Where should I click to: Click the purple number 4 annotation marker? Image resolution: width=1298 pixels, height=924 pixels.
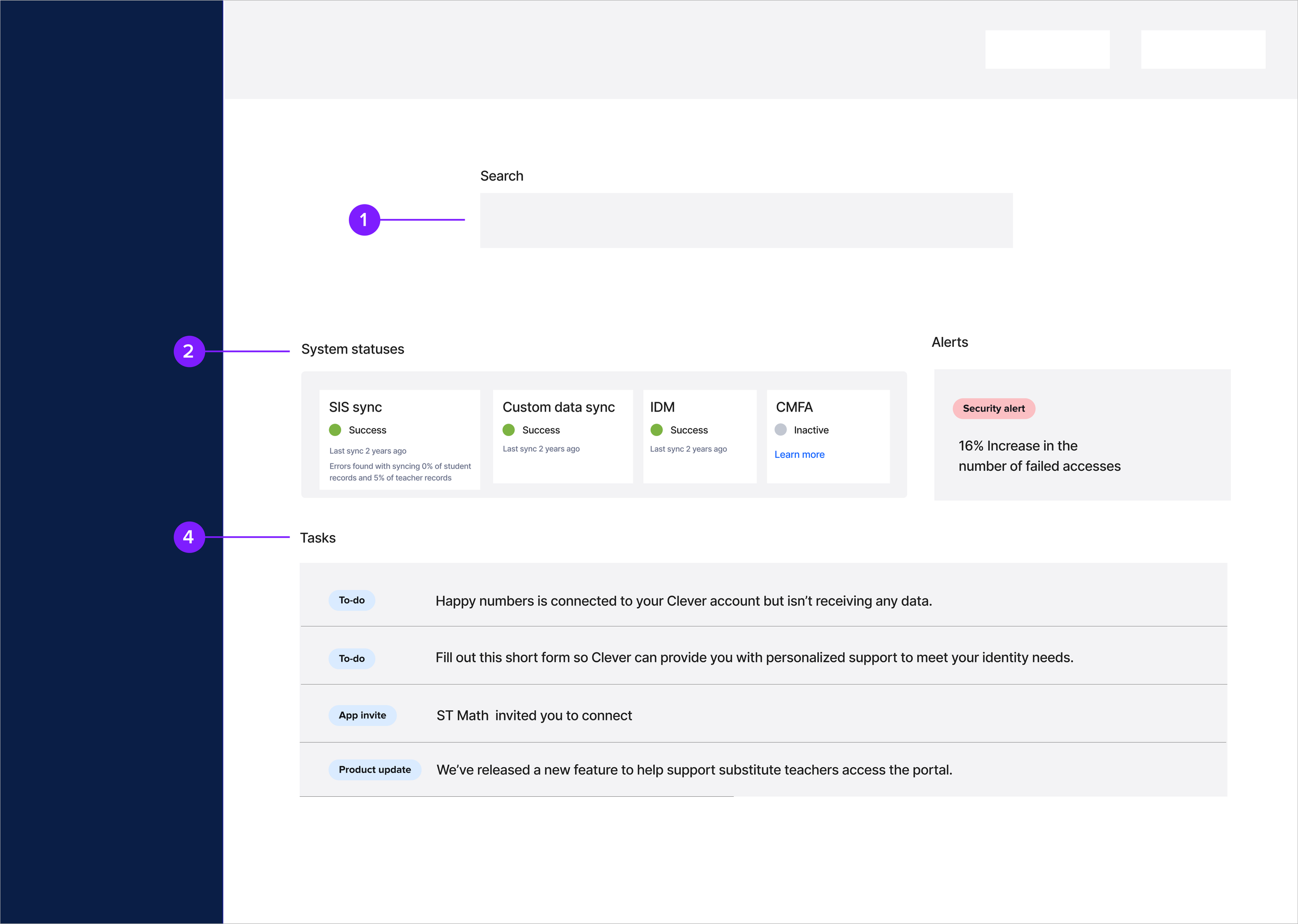pyautogui.click(x=189, y=537)
